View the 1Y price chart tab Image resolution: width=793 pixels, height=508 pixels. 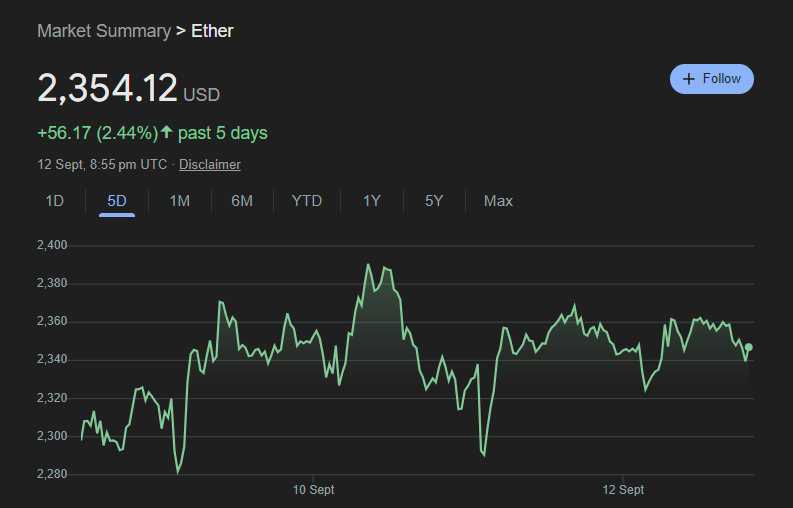coord(372,201)
